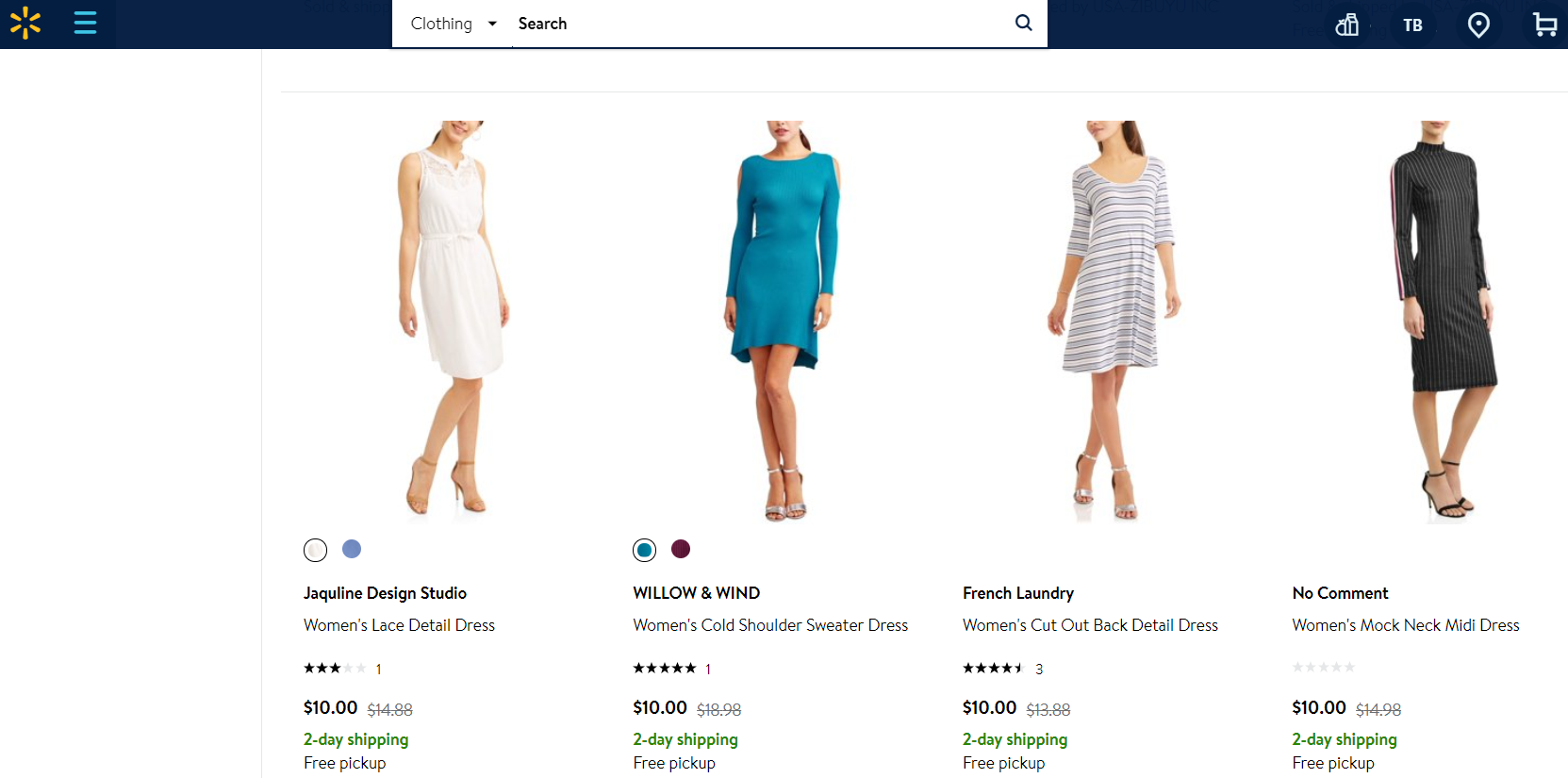Click the struck-through $18.98 price
The width and height of the screenshot is (1568, 778).
coord(718,709)
